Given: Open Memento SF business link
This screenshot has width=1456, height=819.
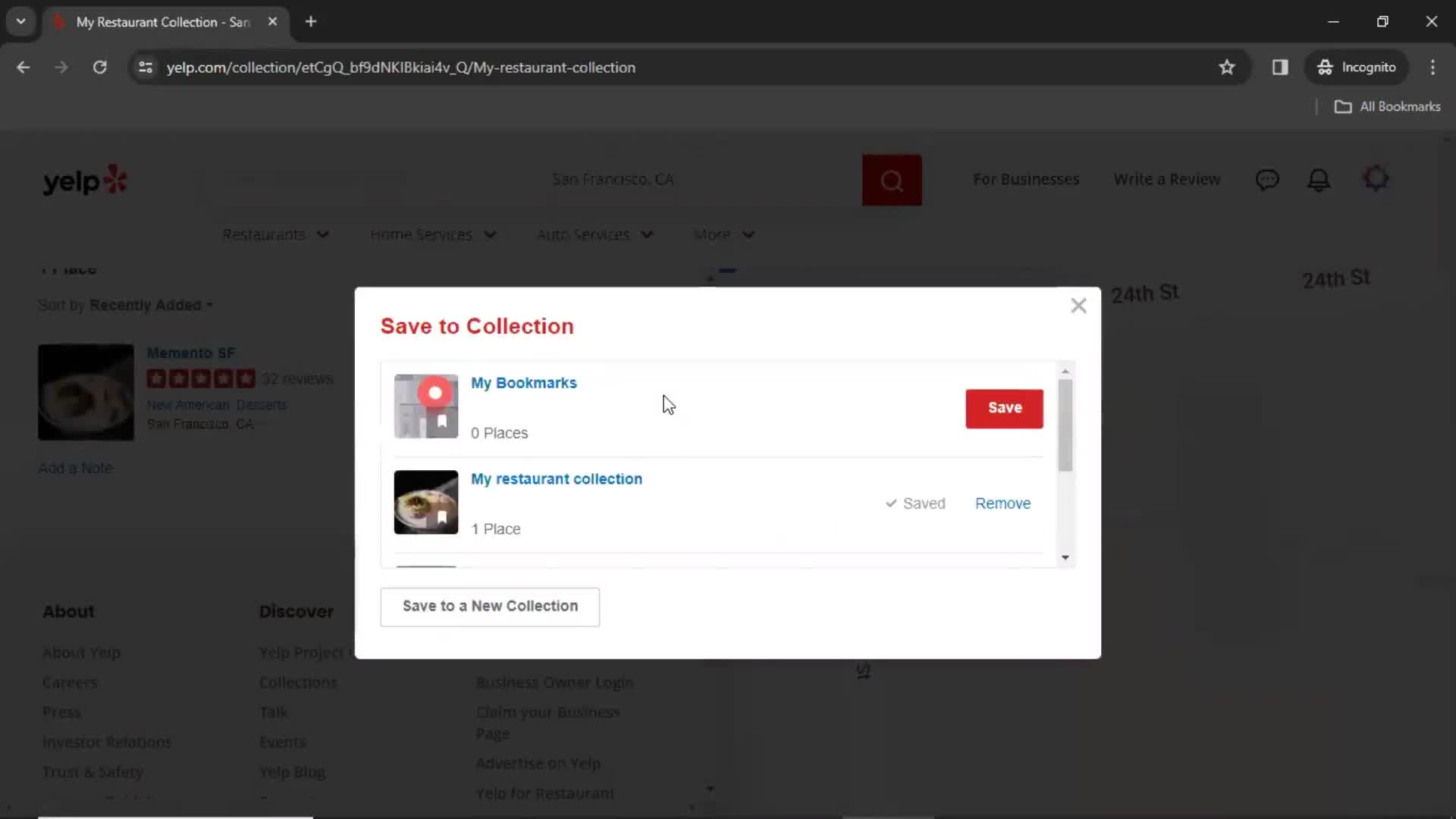Looking at the screenshot, I should point(191,353).
